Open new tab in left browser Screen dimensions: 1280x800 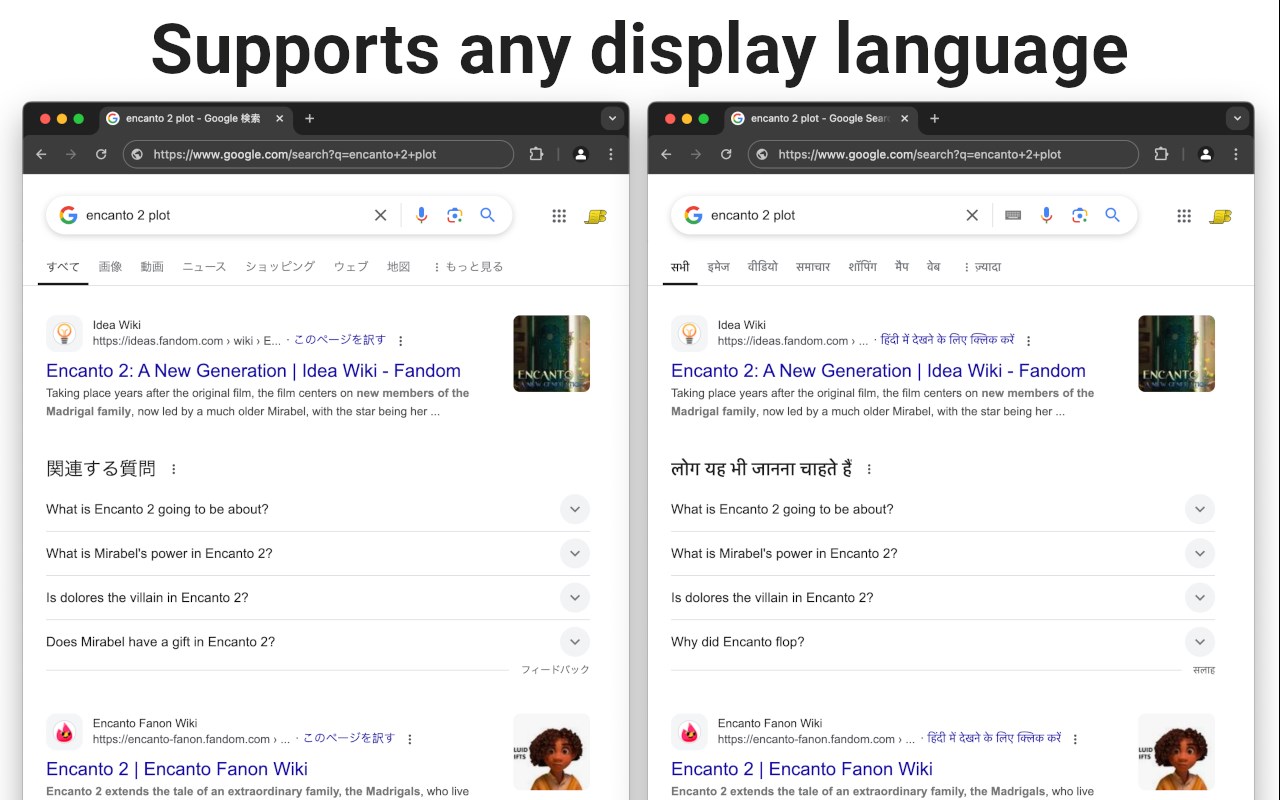tap(309, 118)
